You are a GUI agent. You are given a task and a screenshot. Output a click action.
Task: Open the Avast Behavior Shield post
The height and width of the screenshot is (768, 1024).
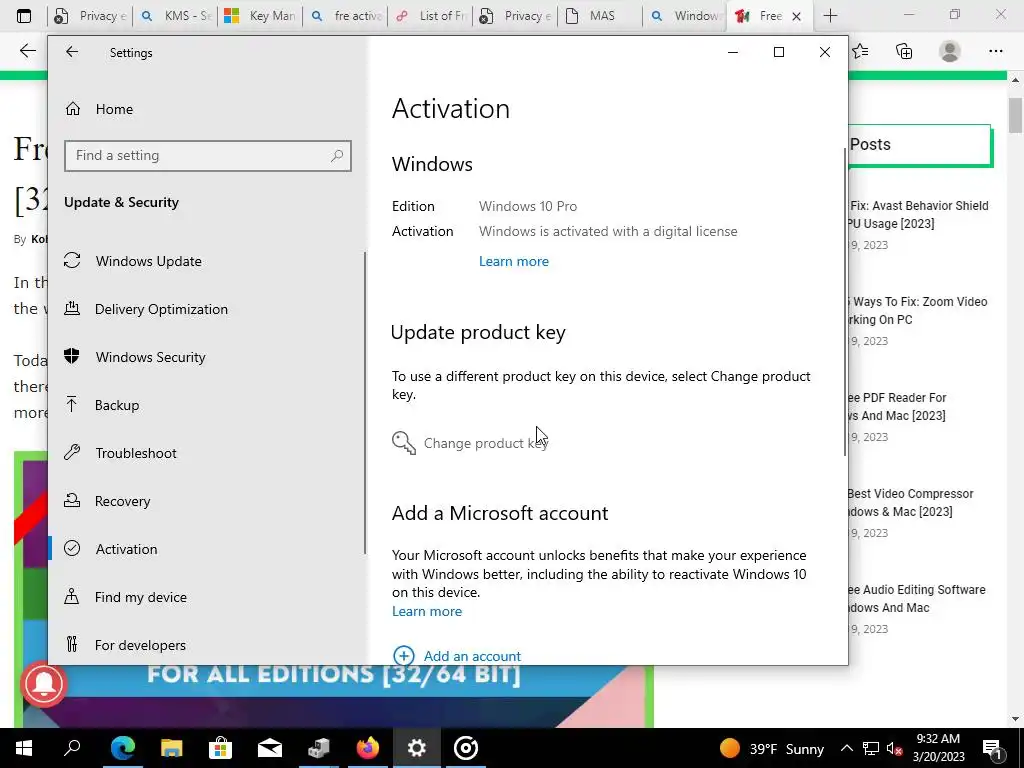coord(919,214)
